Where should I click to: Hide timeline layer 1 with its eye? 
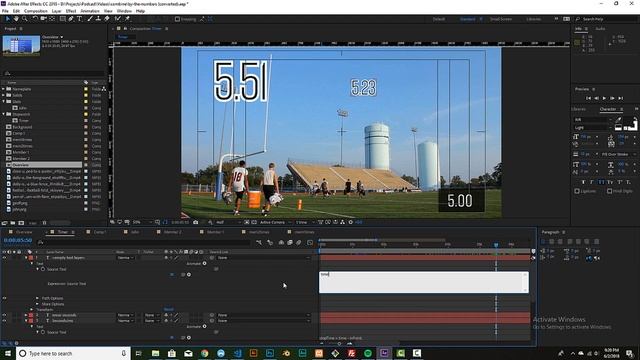[x=4, y=258]
